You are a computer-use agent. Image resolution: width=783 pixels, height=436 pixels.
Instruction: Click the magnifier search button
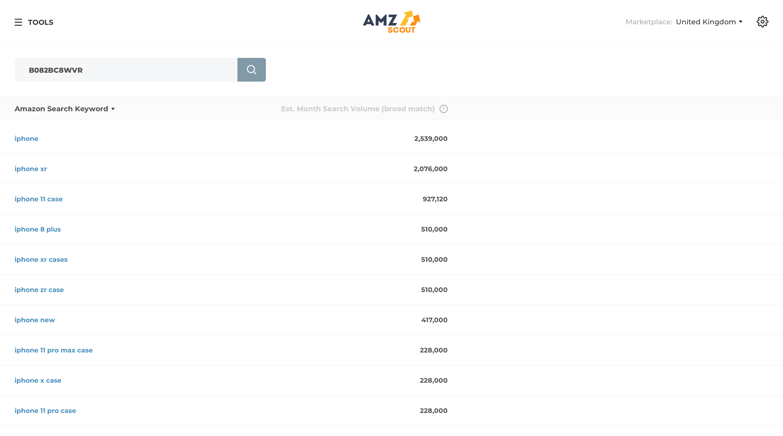coord(251,69)
